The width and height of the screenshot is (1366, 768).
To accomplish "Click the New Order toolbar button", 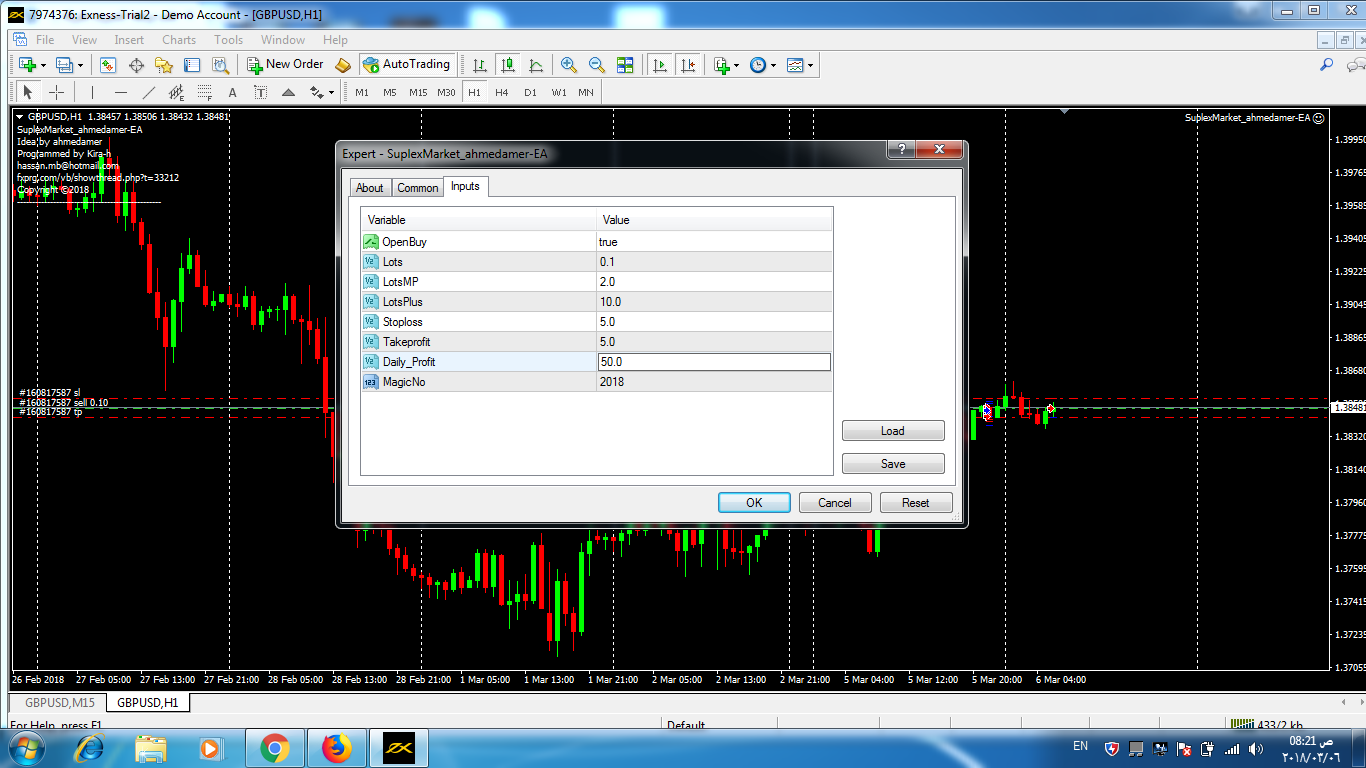I will [285, 65].
